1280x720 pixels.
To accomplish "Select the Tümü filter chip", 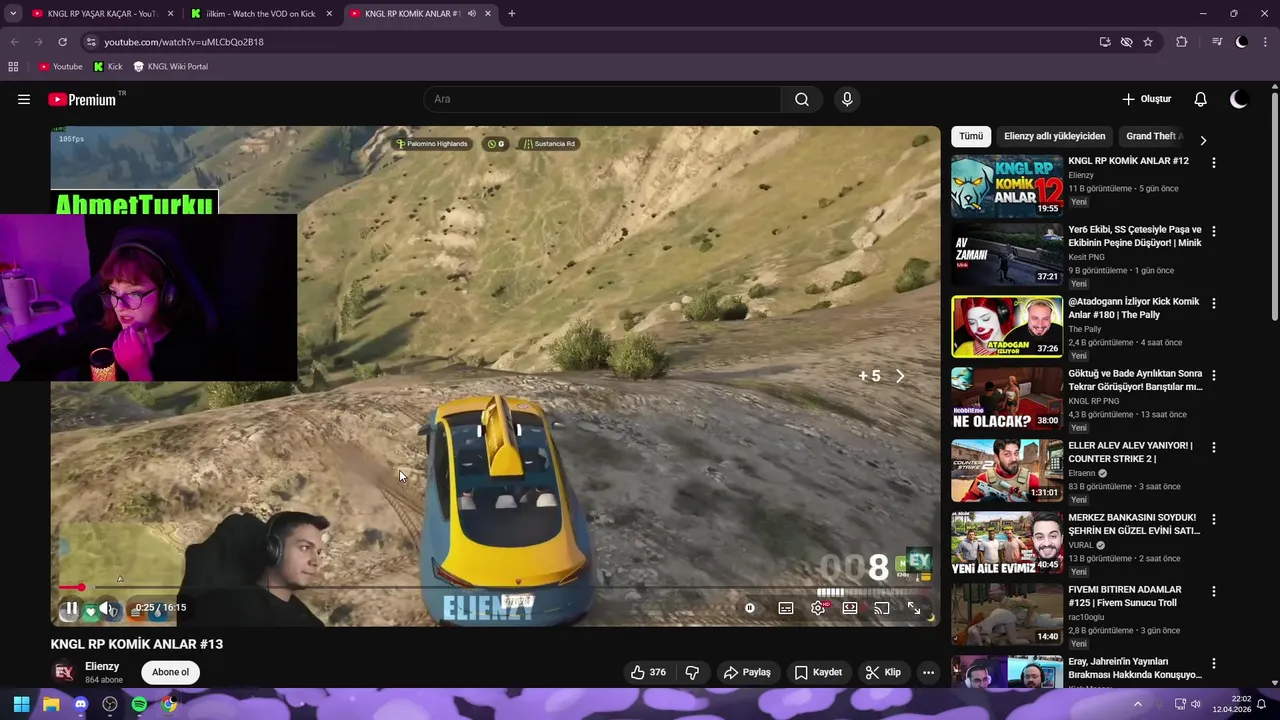I will (x=971, y=136).
